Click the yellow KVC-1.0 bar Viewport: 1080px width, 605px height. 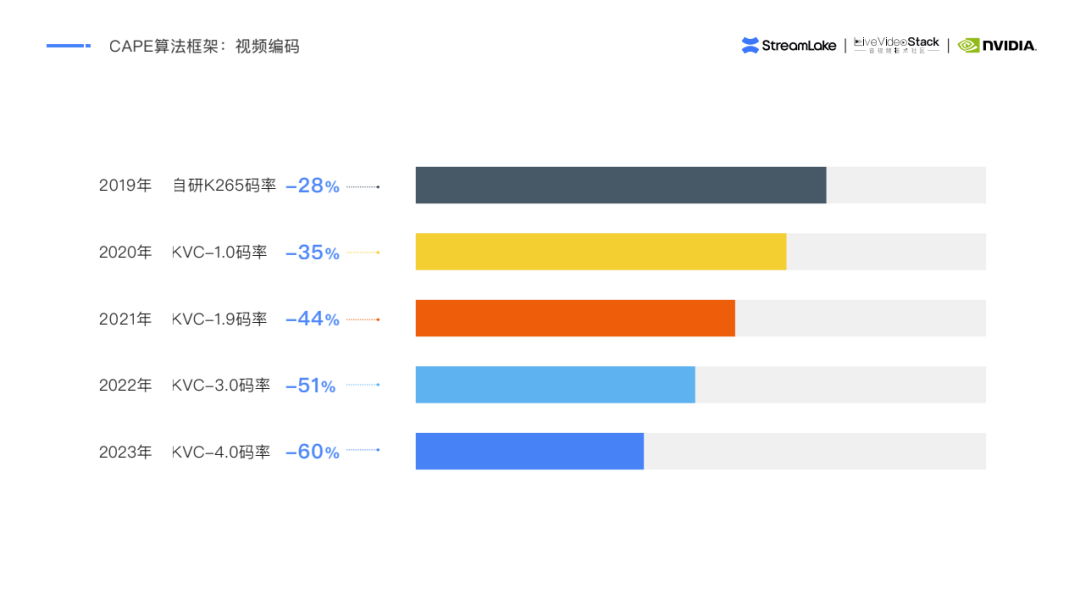click(600, 252)
